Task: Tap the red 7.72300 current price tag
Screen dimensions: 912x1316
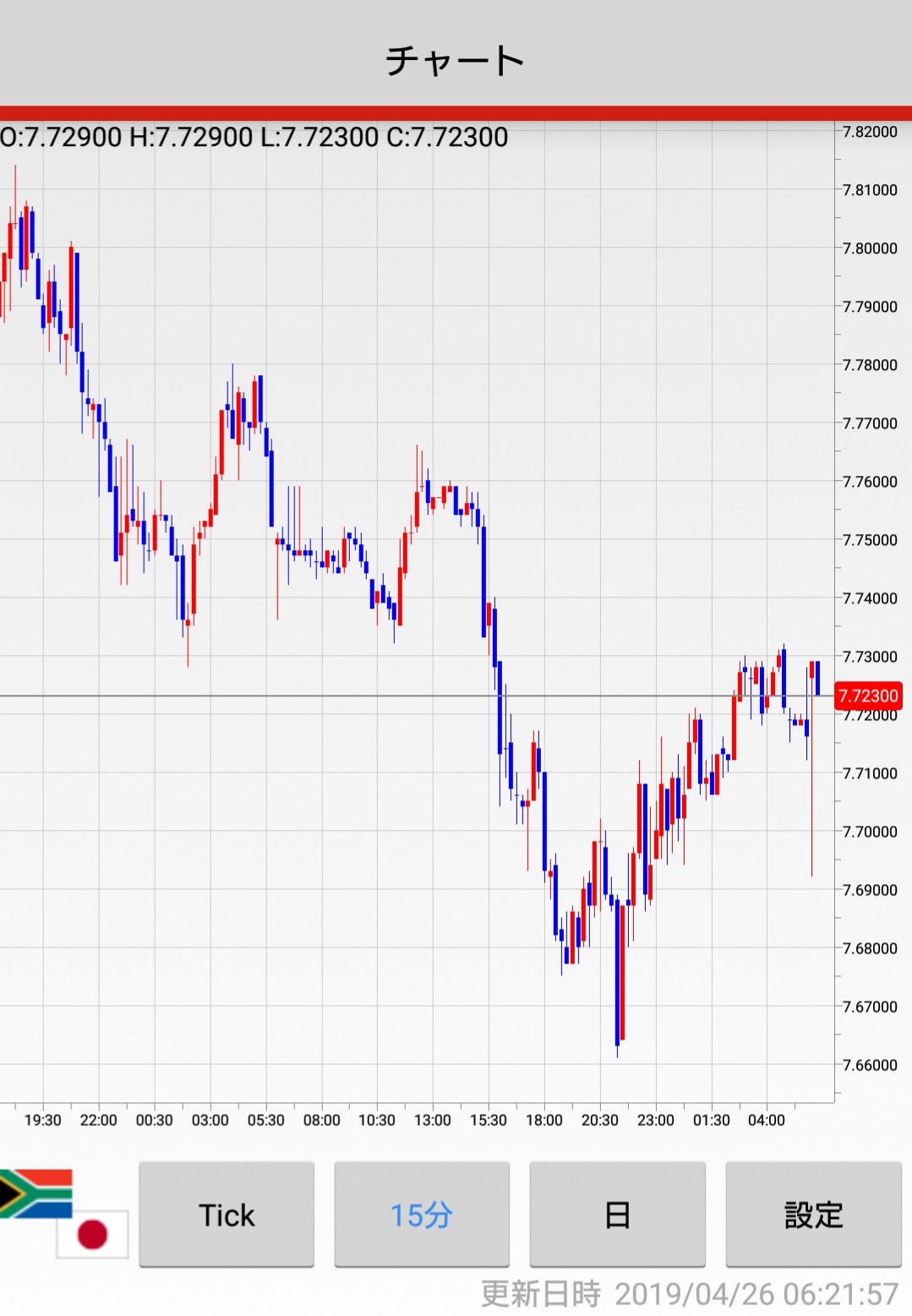Action: point(868,696)
